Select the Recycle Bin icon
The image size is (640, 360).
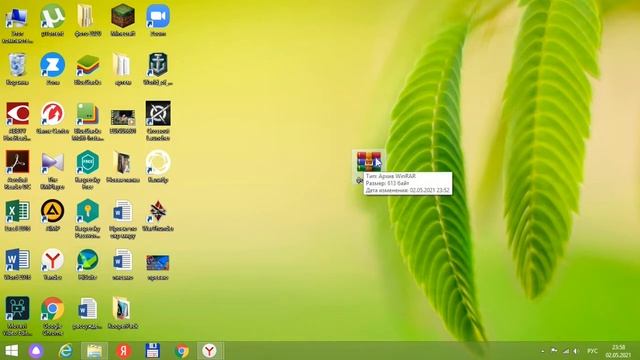pyautogui.click(x=17, y=66)
